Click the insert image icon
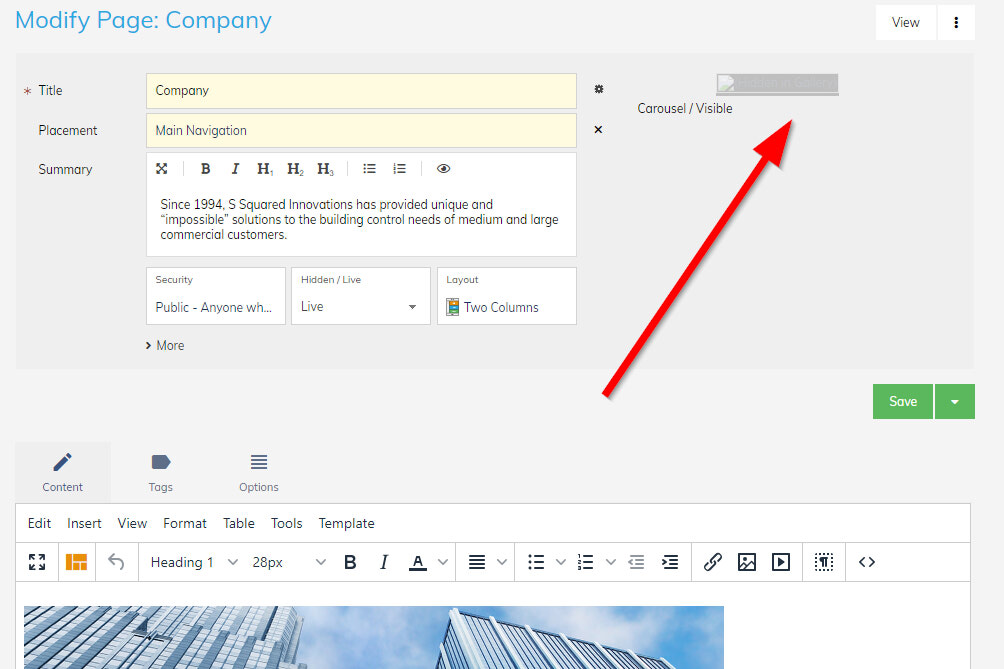The height and width of the screenshot is (669, 1004). (746, 562)
